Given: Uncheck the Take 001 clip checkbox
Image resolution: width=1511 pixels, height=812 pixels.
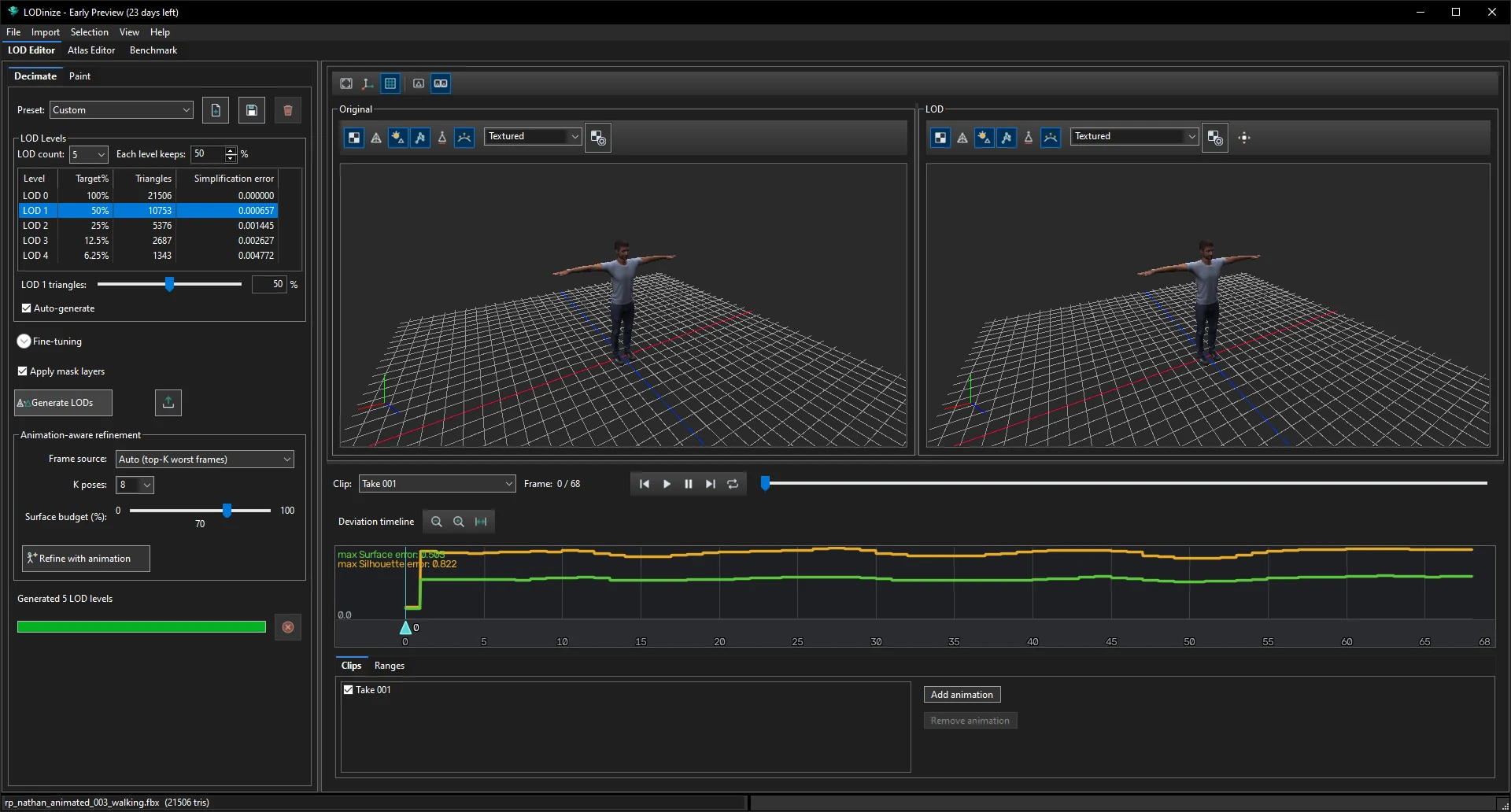Looking at the screenshot, I should (x=349, y=690).
